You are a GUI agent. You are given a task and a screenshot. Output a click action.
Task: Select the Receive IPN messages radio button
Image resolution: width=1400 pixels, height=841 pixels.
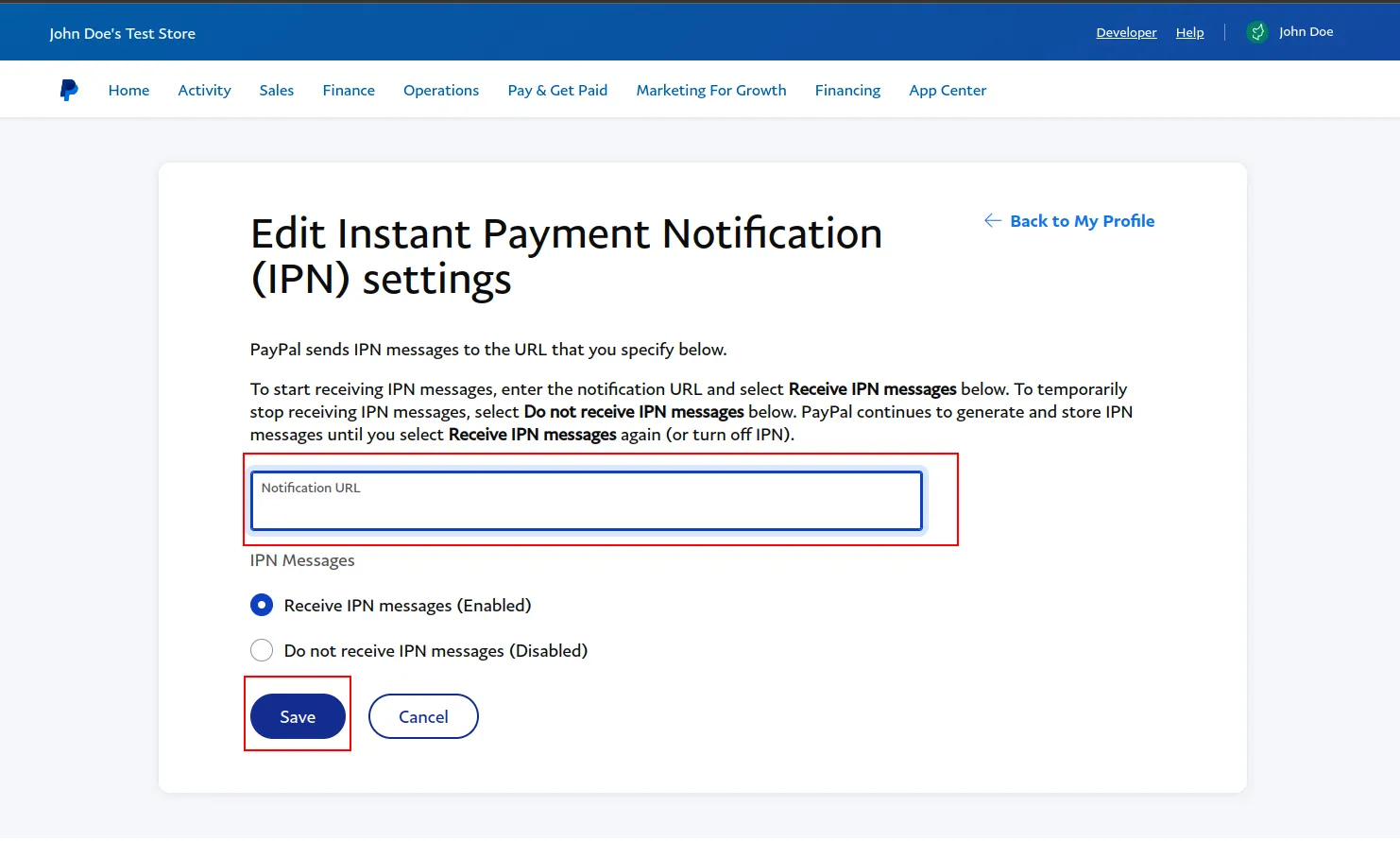(x=261, y=605)
